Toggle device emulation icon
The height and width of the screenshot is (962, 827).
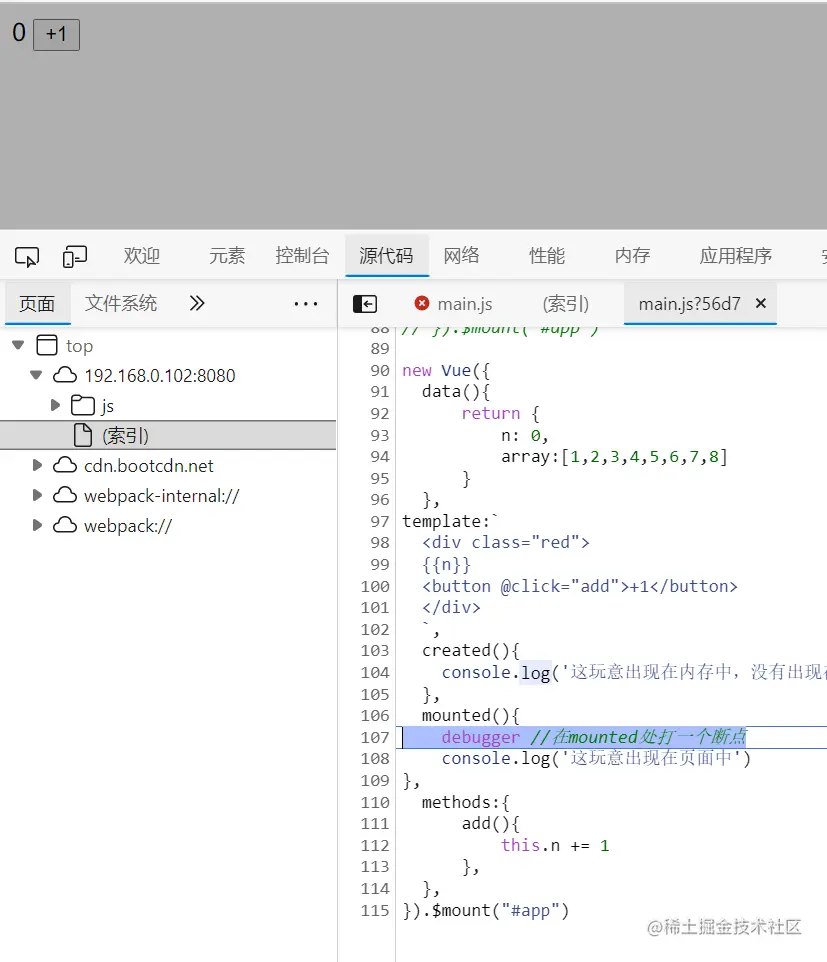(75, 256)
